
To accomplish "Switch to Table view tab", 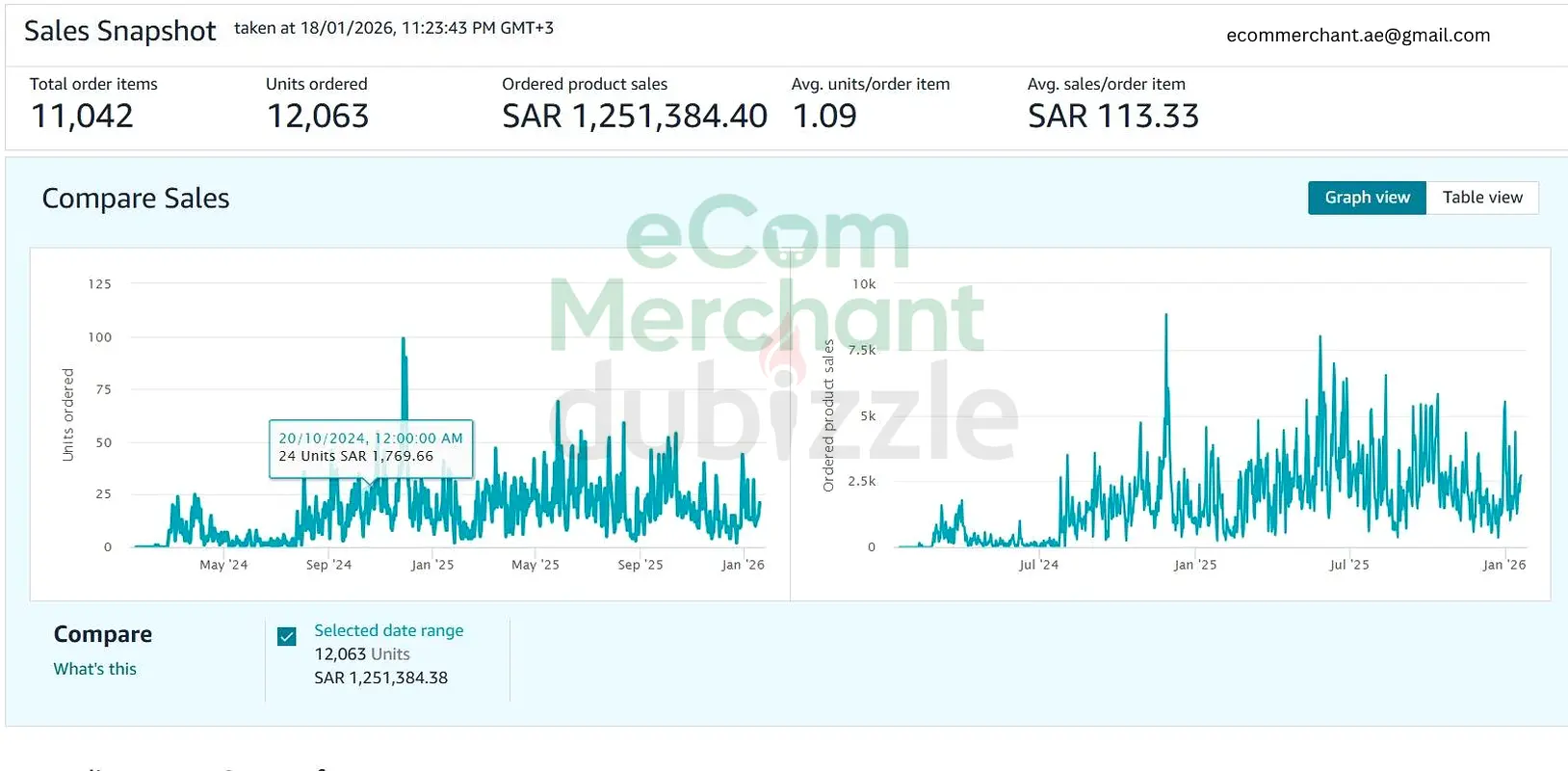I will click(x=1482, y=198).
